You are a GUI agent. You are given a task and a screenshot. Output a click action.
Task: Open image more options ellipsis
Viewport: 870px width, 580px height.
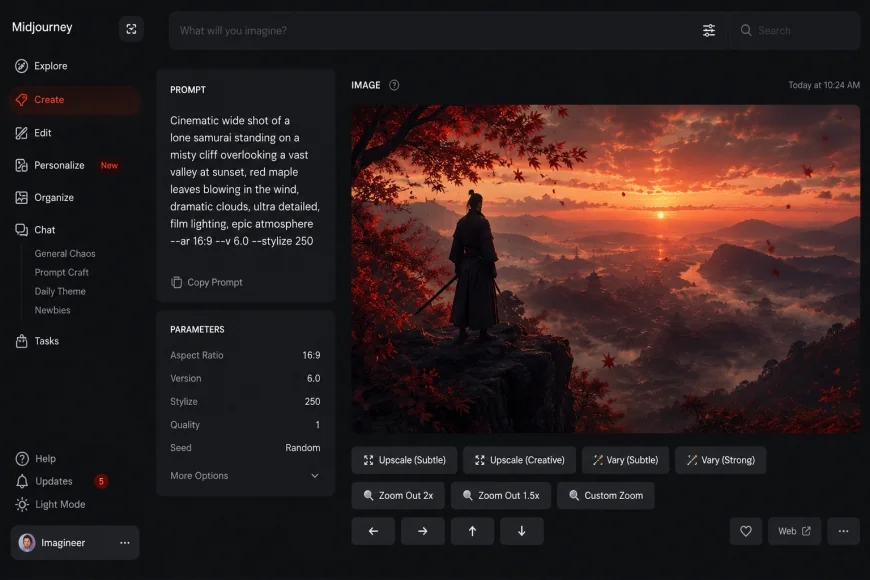click(x=843, y=531)
